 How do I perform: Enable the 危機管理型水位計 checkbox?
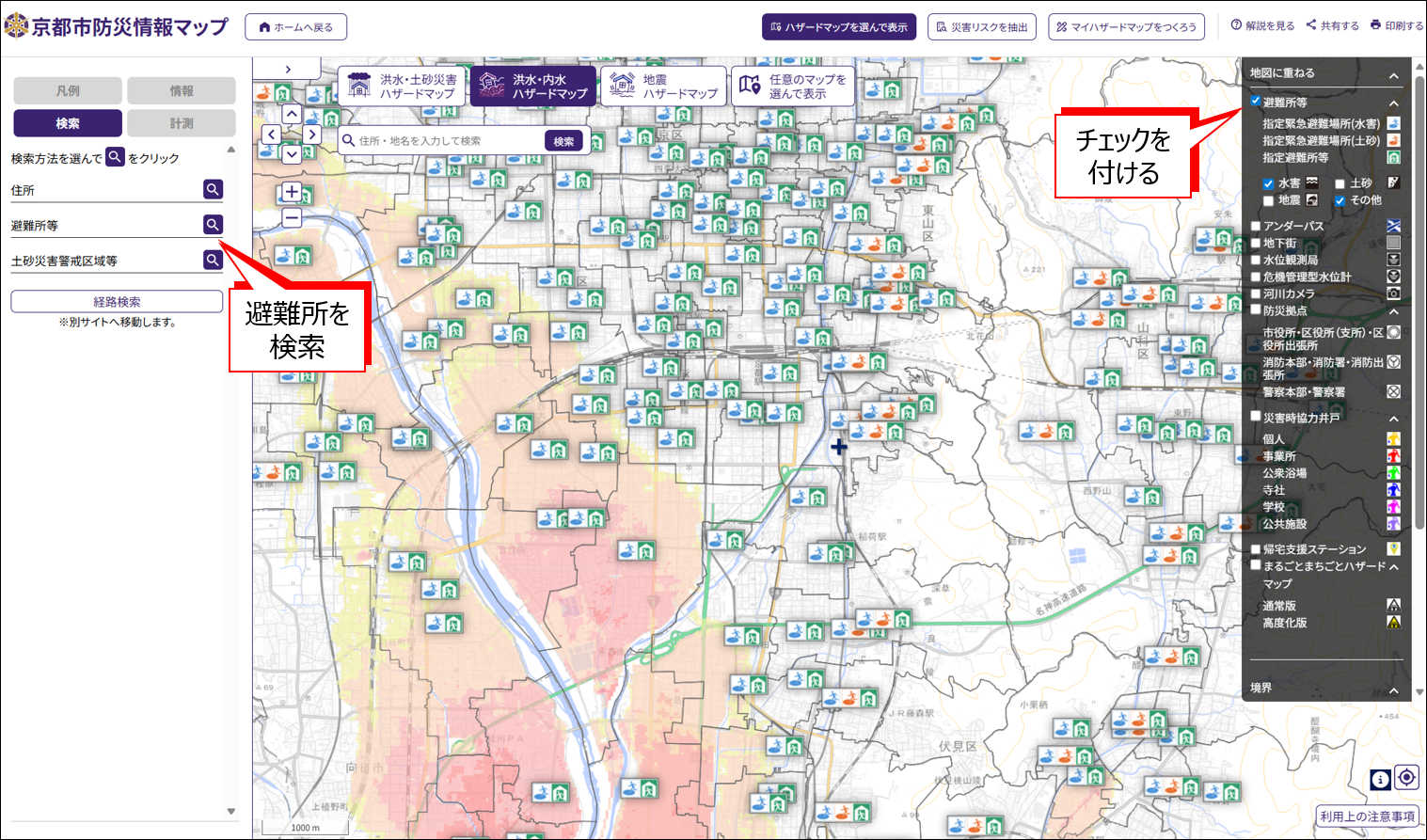tap(1255, 277)
